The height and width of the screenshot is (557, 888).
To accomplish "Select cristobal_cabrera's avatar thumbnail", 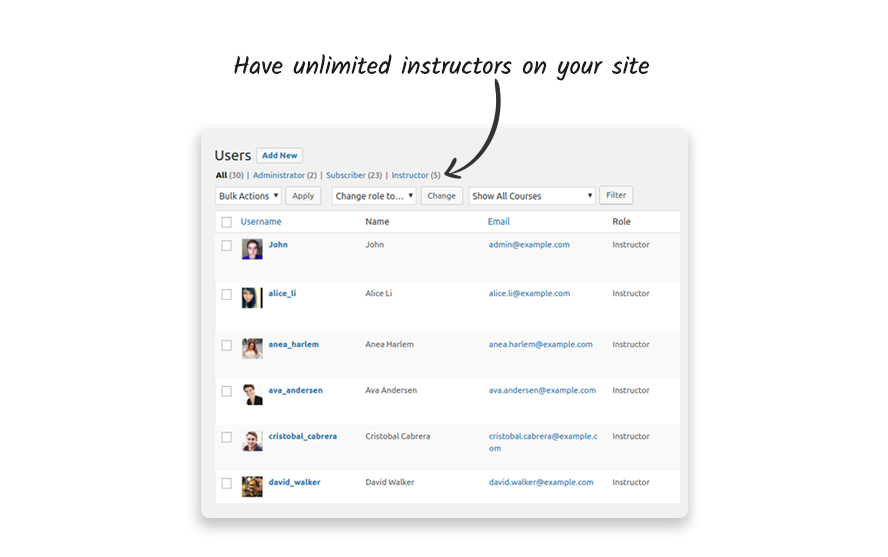I will tap(252, 440).
